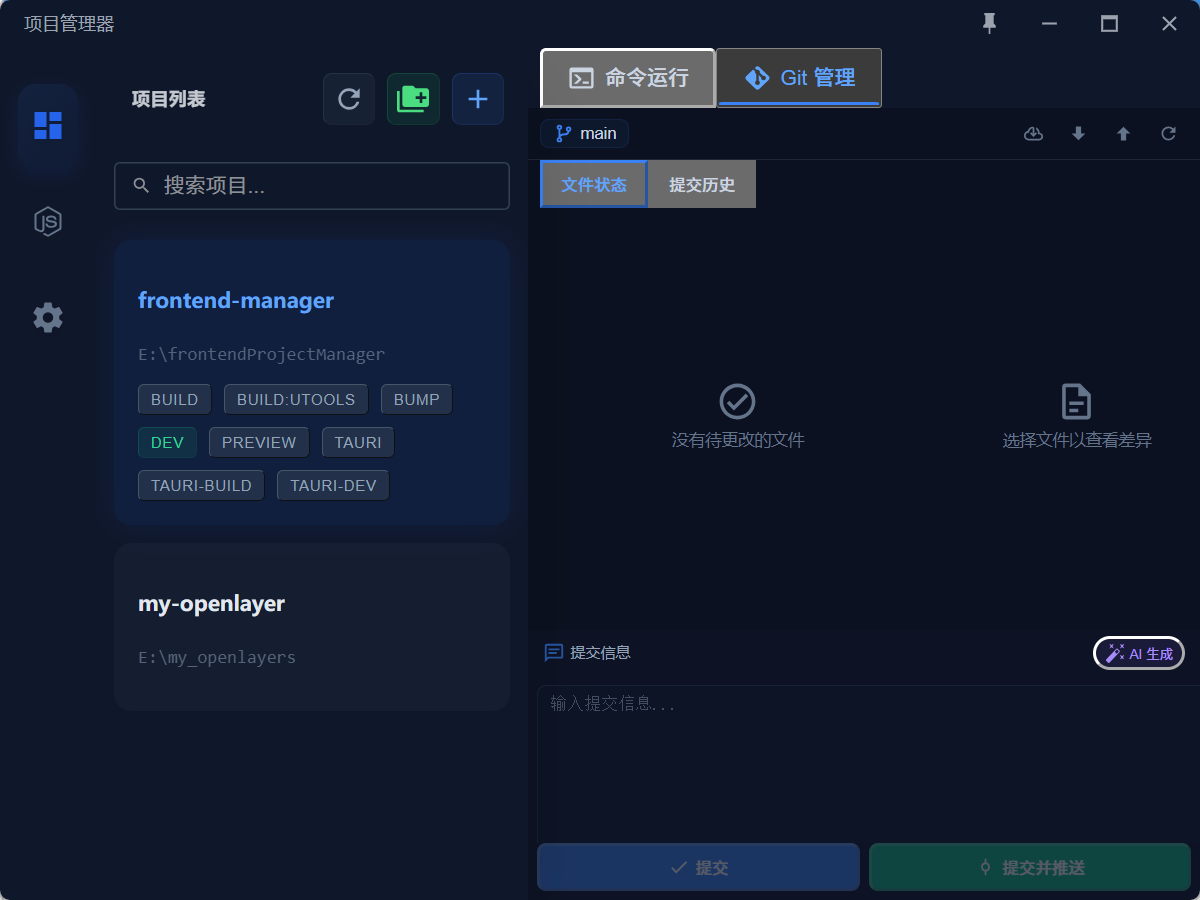Pin the window on top

pyautogui.click(x=990, y=23)
